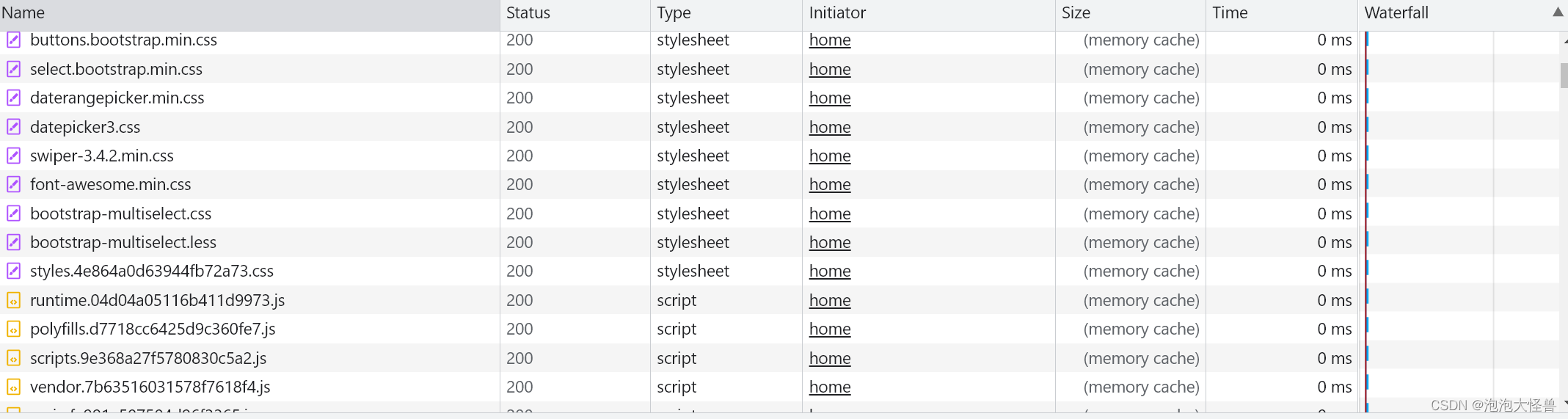Click stylesheet icon beside bootstrap-multiselect.less
The height and width of the screenshot is (419, 1568).
13,242
